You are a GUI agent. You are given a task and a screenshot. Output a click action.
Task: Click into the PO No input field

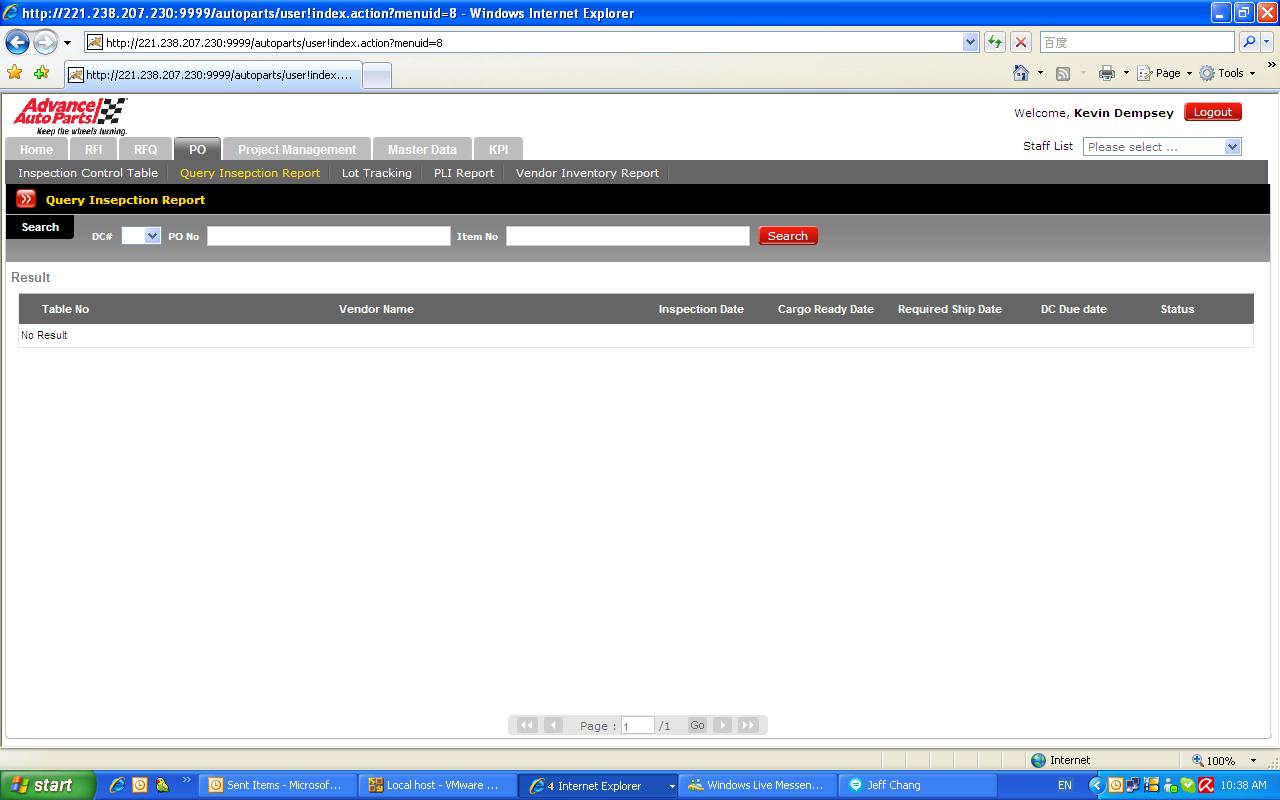click(x=328, y=236)
